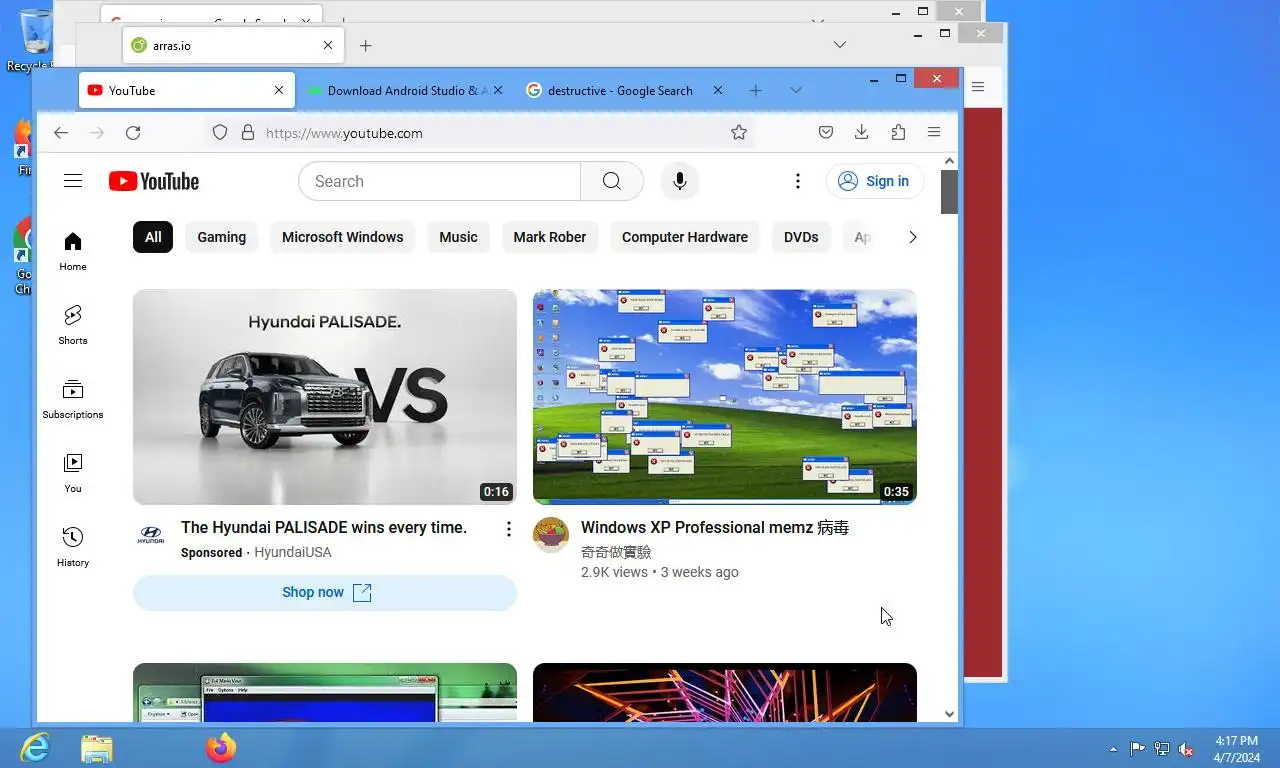The image size is (1280, 768).
Task: Start voice search with microphone icon
Action: [x=680, y=181]
